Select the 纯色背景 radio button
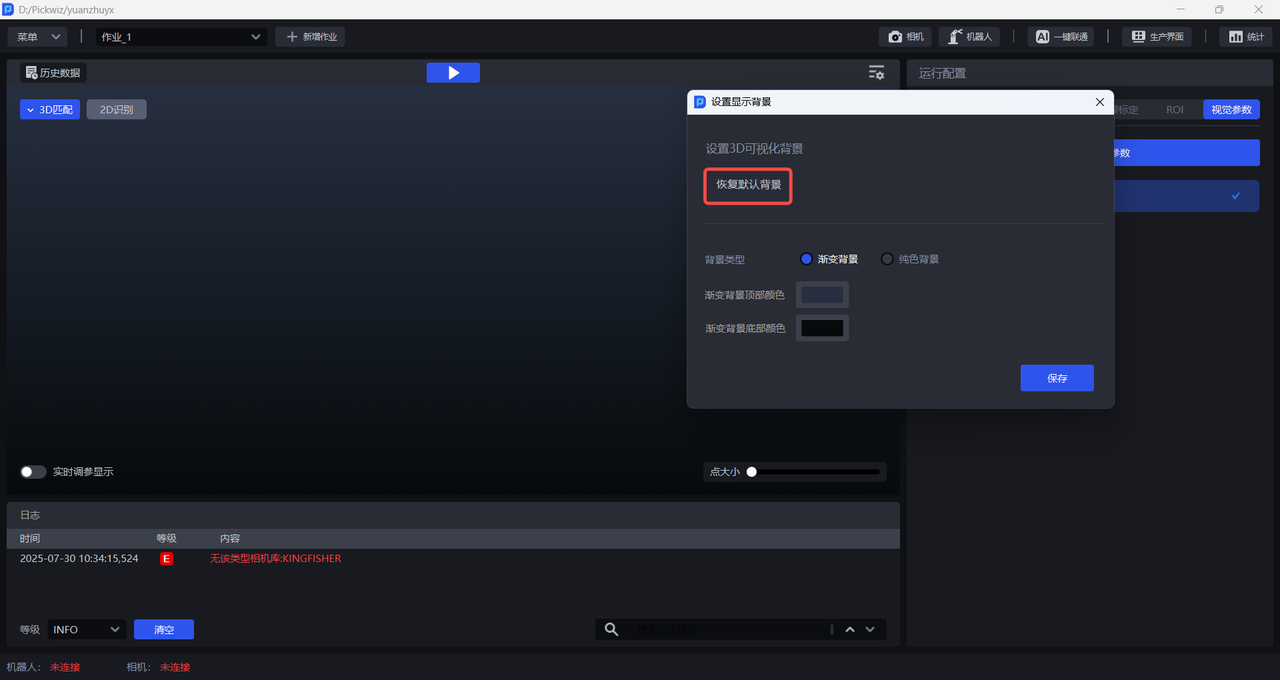The height and width of the screenshot is (680, 1280). tap(887, 259)
